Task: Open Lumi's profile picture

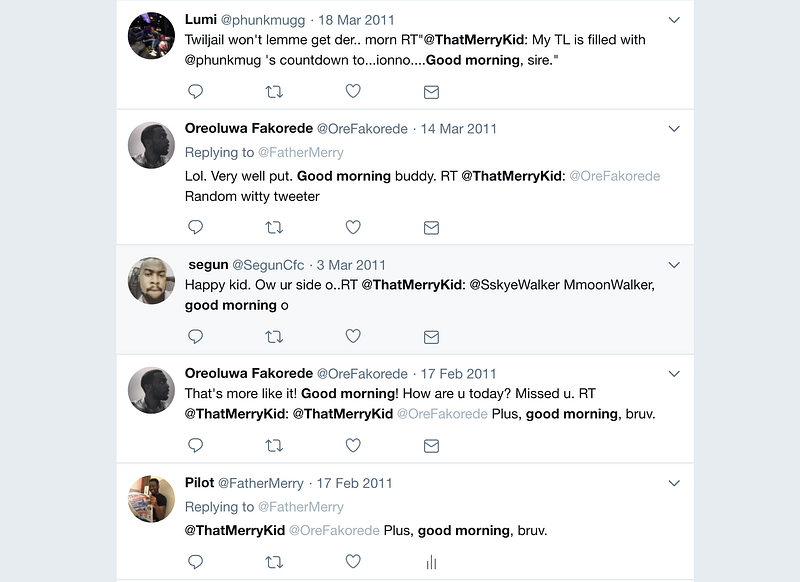Action: (x=152, y=36)
